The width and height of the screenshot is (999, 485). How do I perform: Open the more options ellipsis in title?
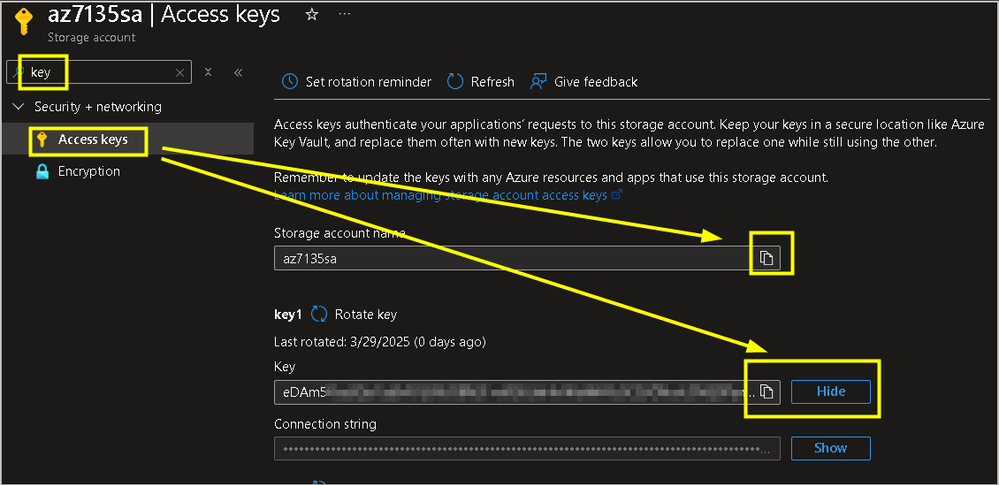tap(344, 14)
